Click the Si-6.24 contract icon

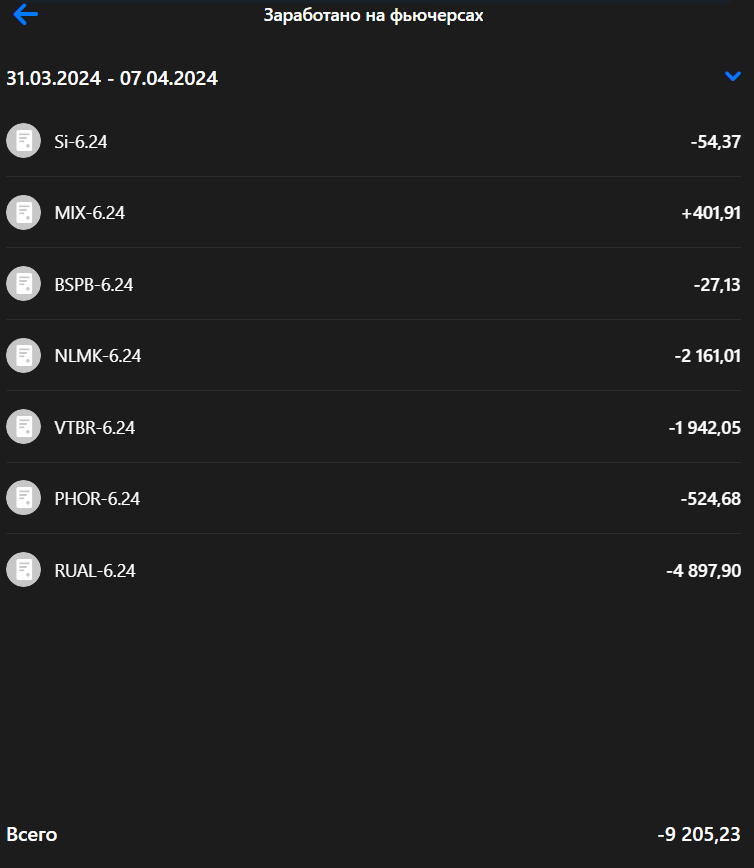23,141
